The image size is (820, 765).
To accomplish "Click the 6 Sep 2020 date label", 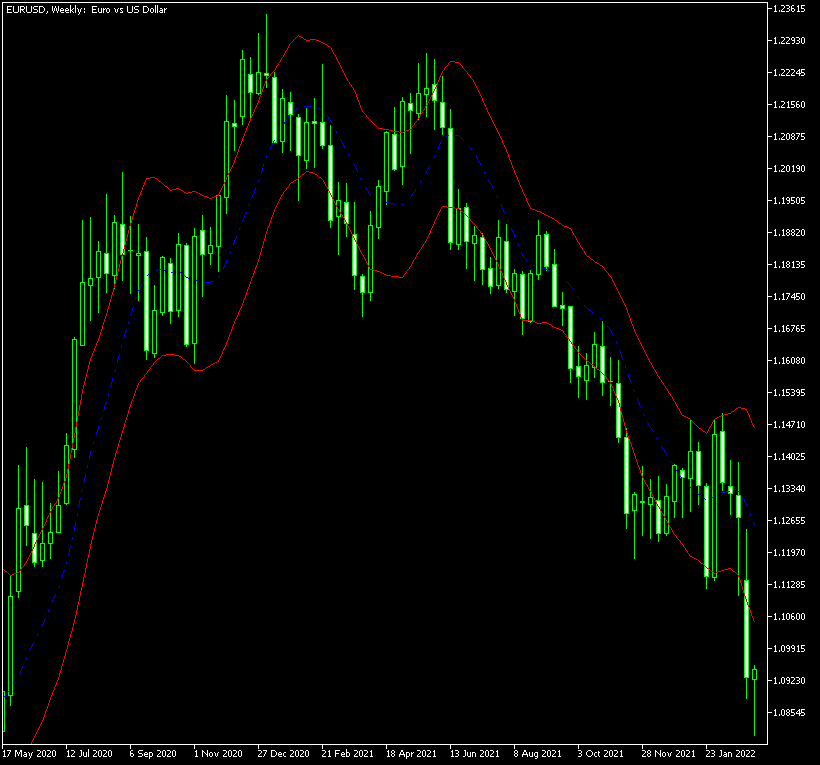I will pos(155,753).
